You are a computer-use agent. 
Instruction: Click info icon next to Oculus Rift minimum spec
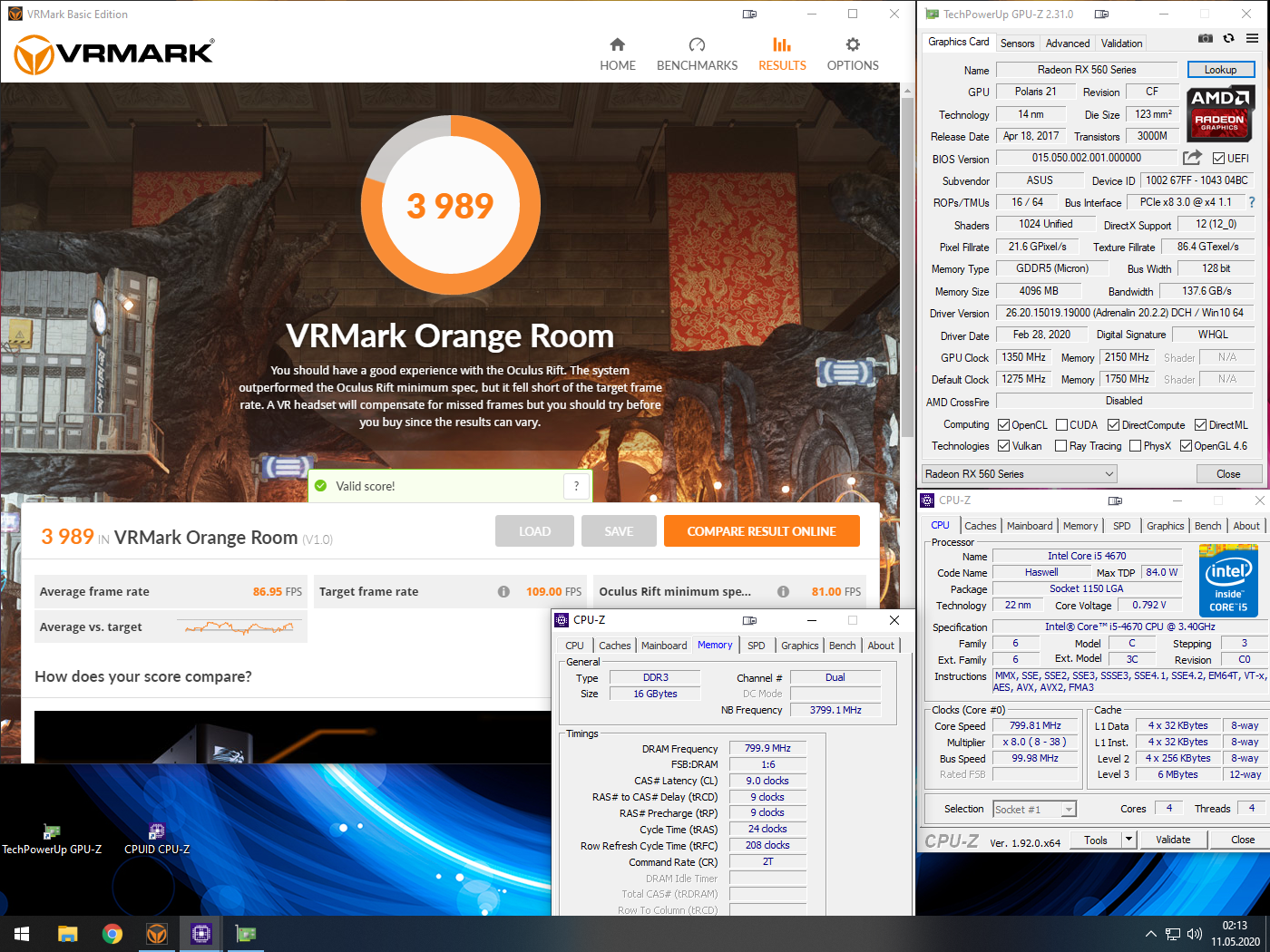tap(783, 591)
